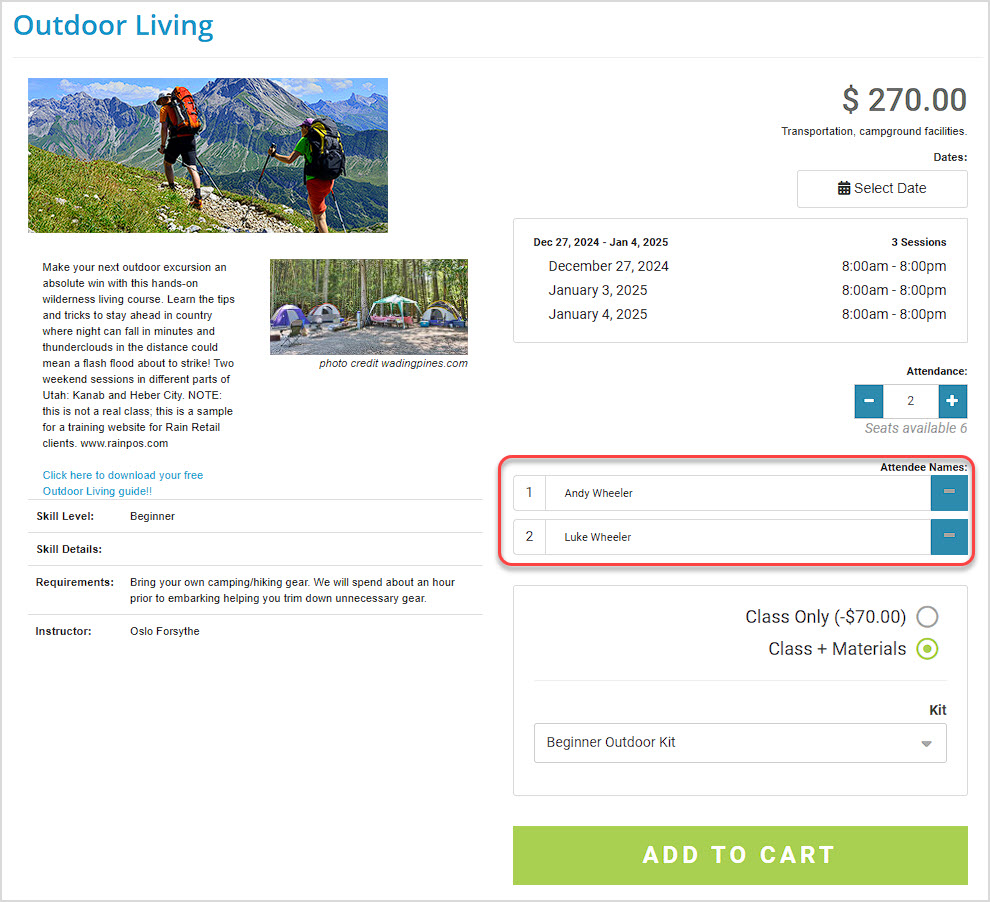990x902 pixels.
Task: Remove attendee Luke Wheeler
Action: (x=949, y=537)
